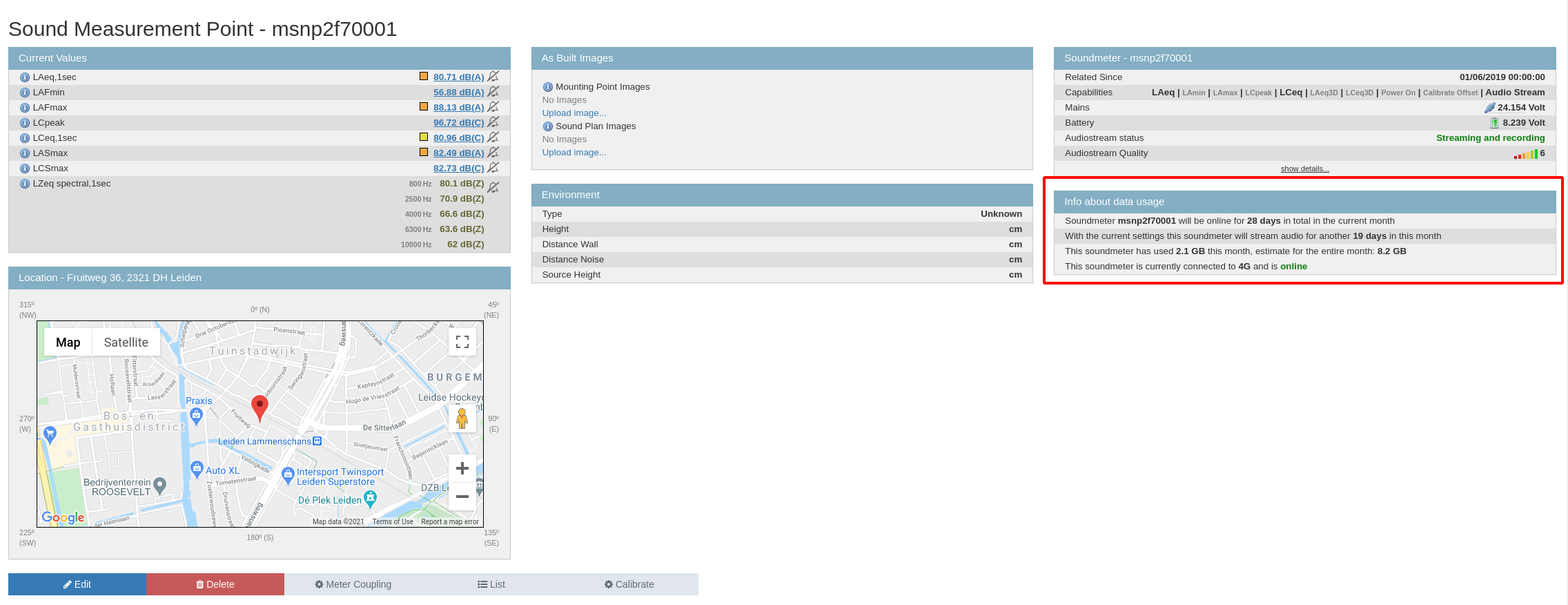Select the Map view tab
This screenshot has width=1568, height=605.
[68, 343]
